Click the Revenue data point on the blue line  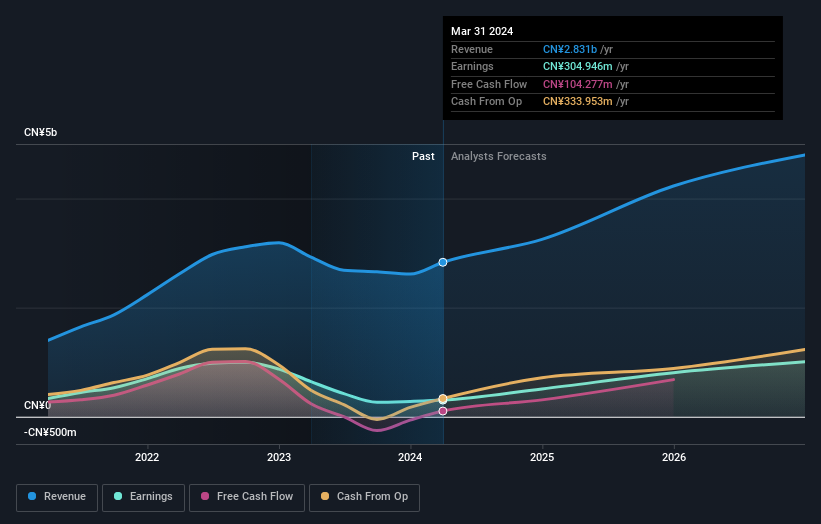click(x=443, y=262)
